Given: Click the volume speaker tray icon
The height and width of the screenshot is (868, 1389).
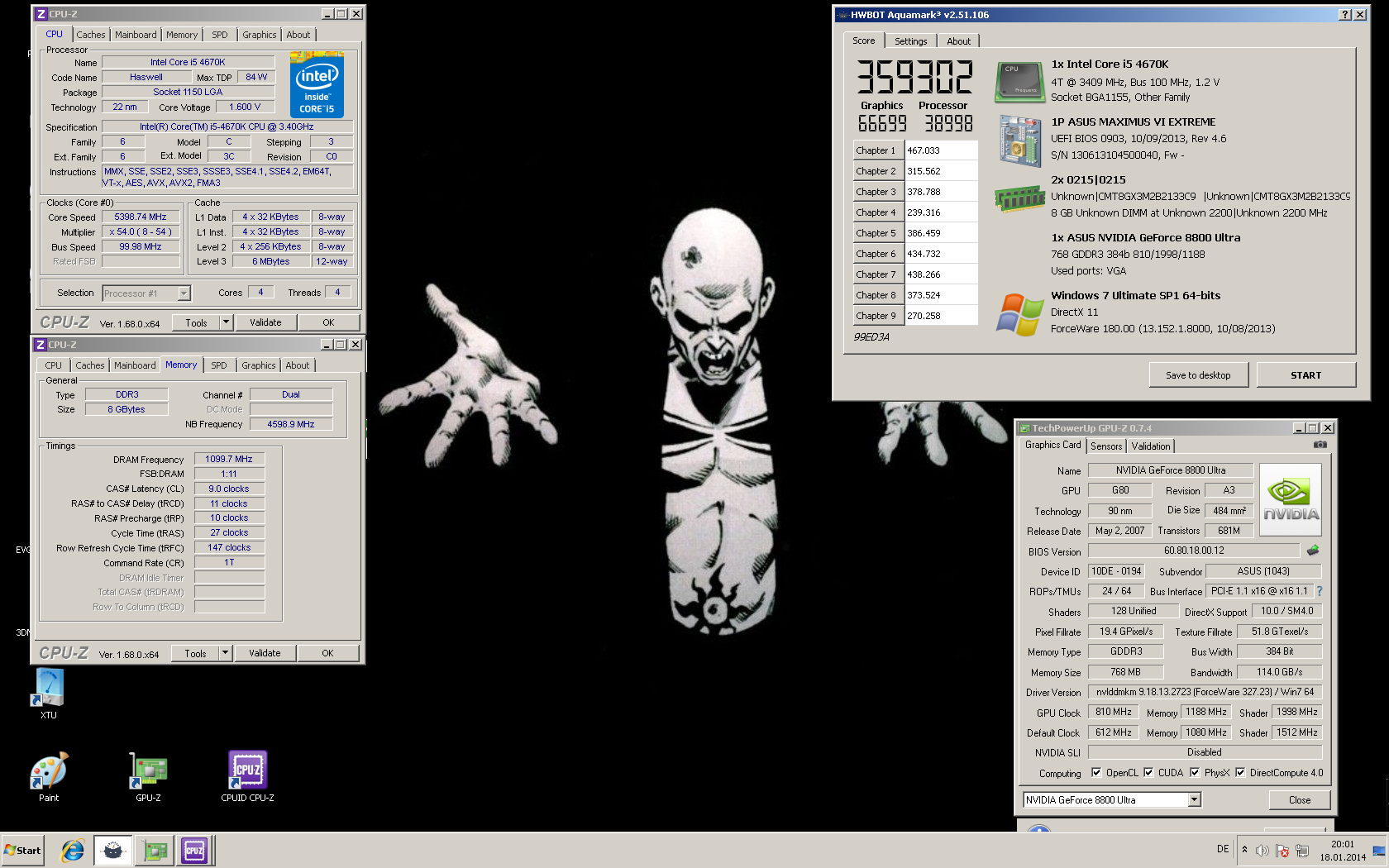Looking at the screenshot, I should (x=1262, y=851).
